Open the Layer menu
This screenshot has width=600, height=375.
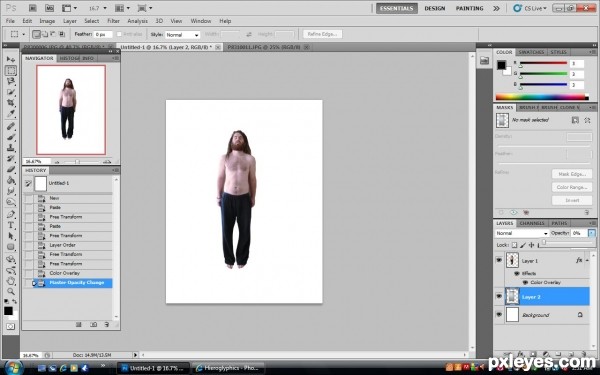pyautogui.click(x=70, y=21)
